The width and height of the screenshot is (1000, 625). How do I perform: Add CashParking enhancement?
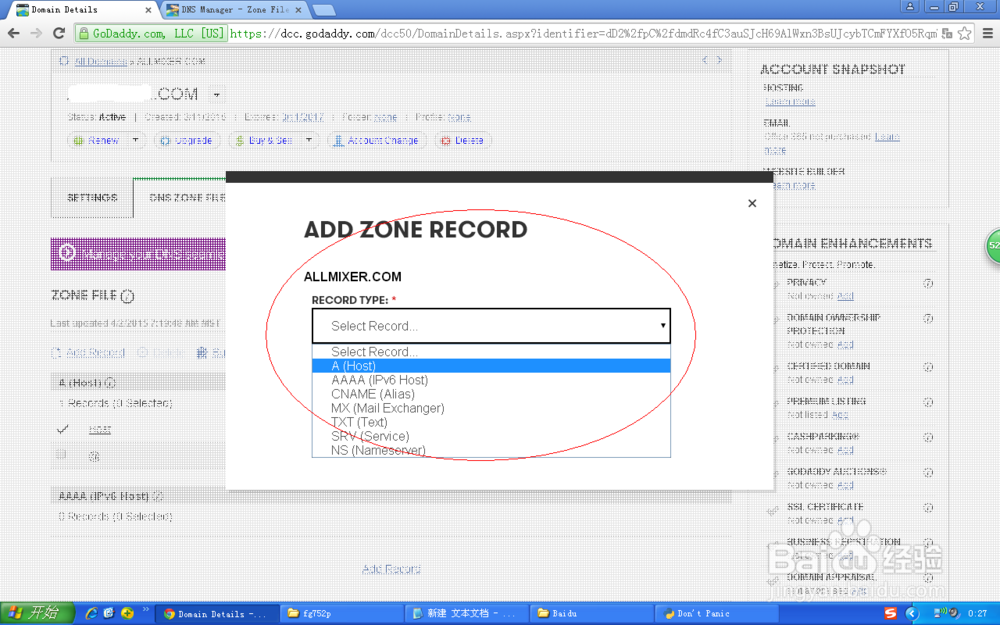coord(846,450)
